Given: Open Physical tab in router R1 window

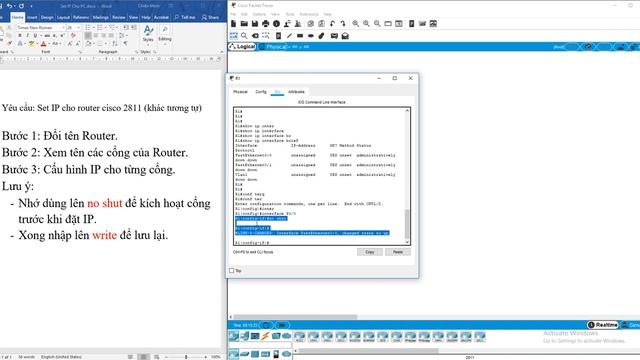Looking at the screenshot, I should (x=240, y=92).
